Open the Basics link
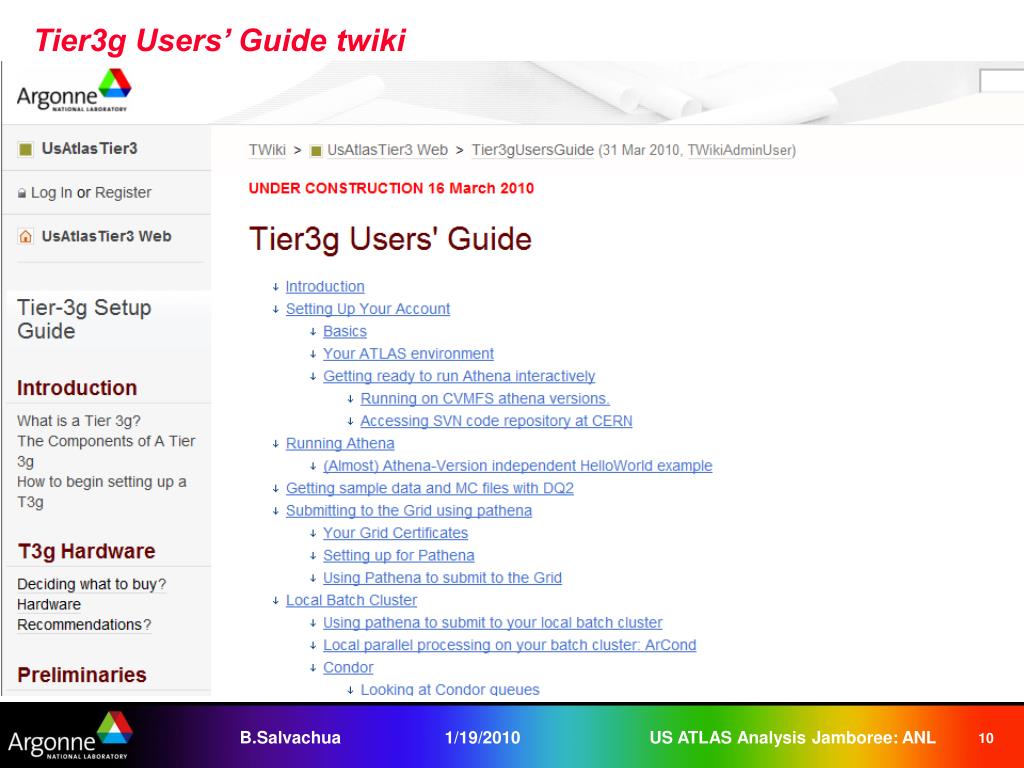The image size is (1024, 768). click(x=345, y=331)
